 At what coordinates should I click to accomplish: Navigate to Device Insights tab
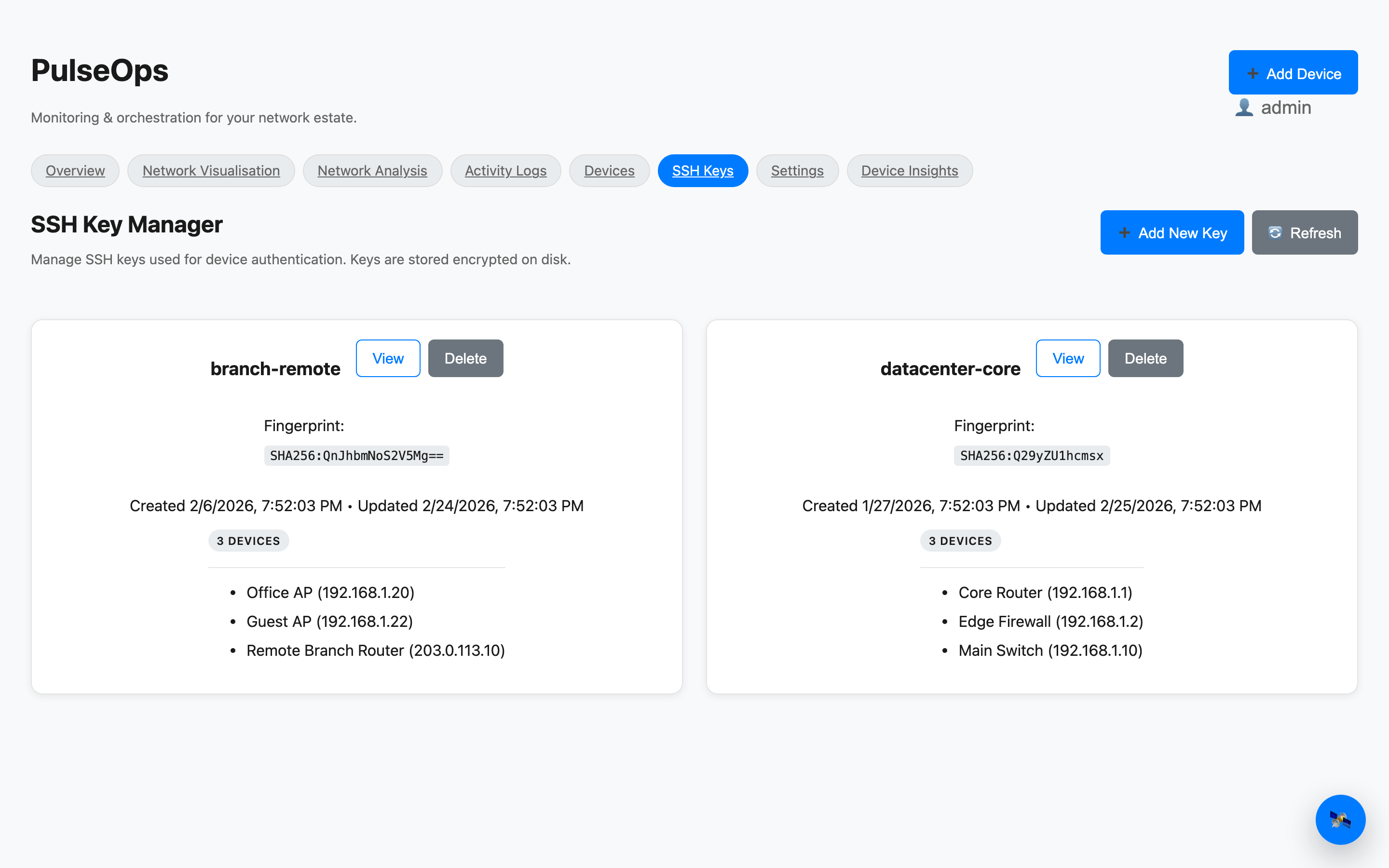[909, 171]
